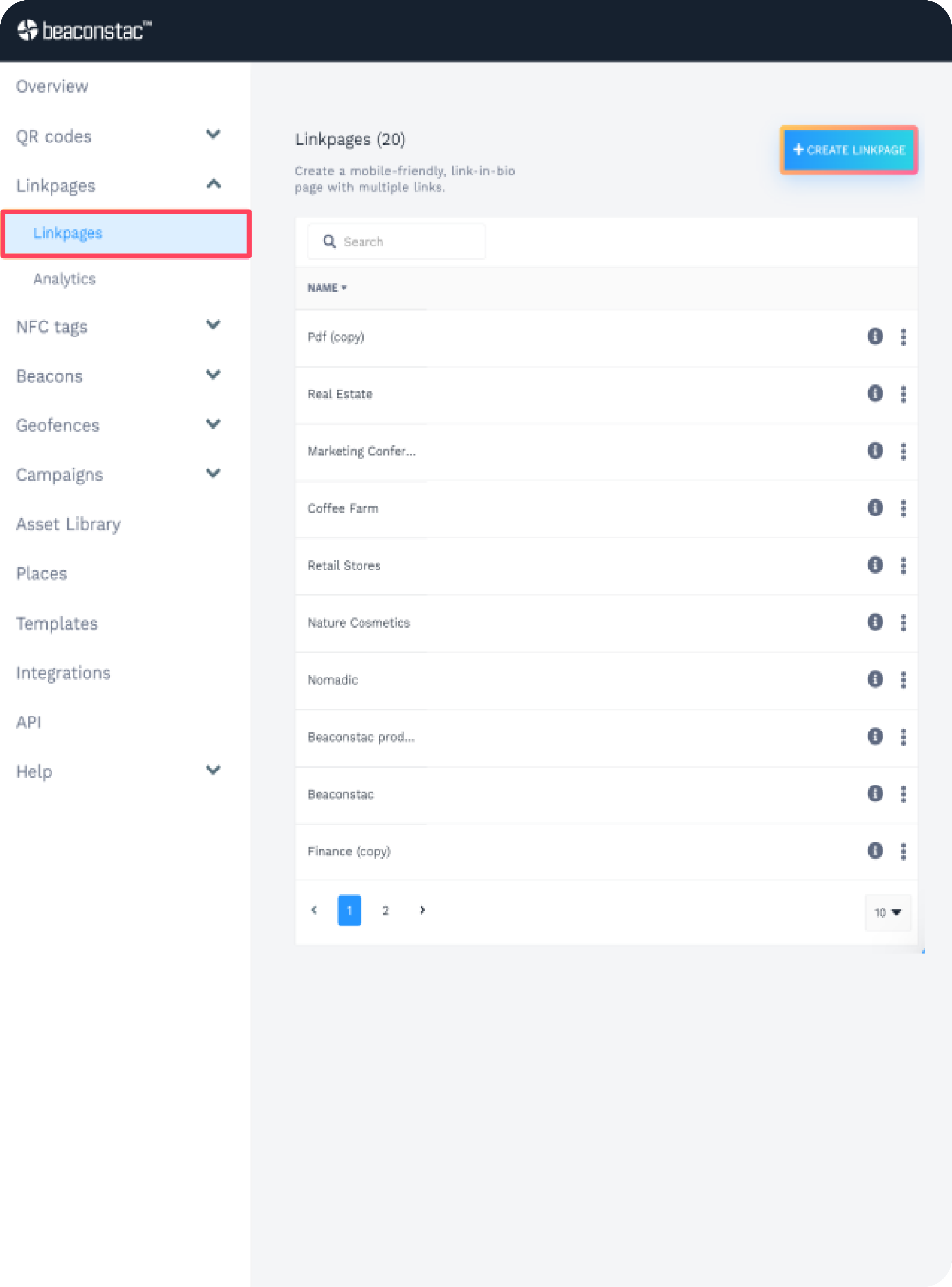Go to Places

(x=42, y=574)
